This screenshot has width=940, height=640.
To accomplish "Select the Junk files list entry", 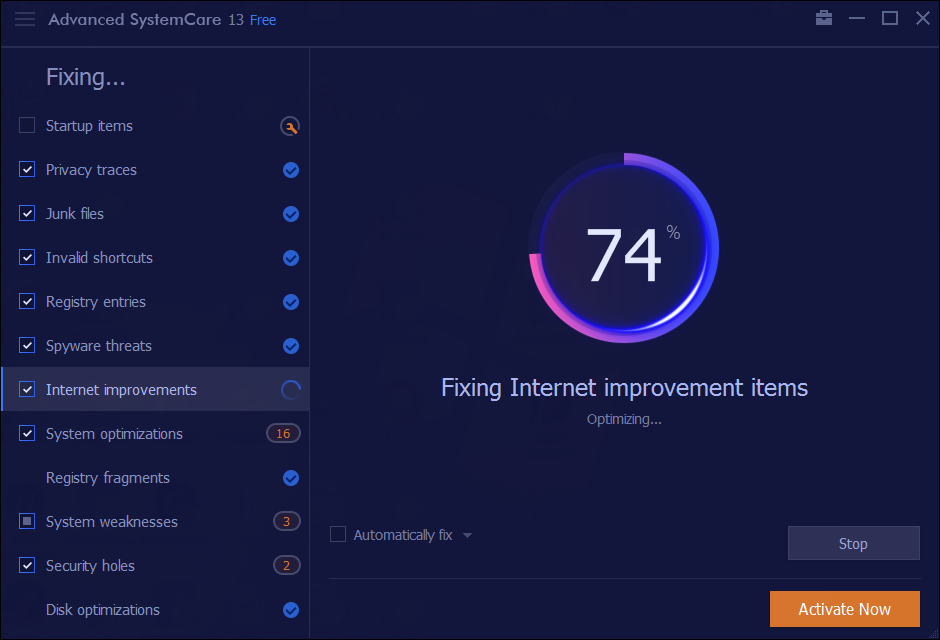I will 155,214.
